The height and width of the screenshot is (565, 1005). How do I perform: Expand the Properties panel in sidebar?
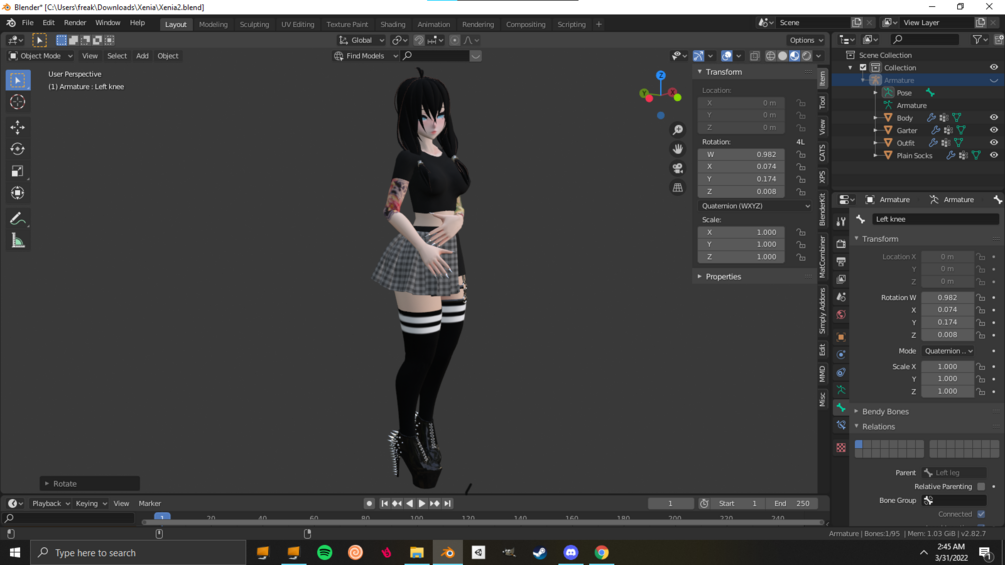723,277
